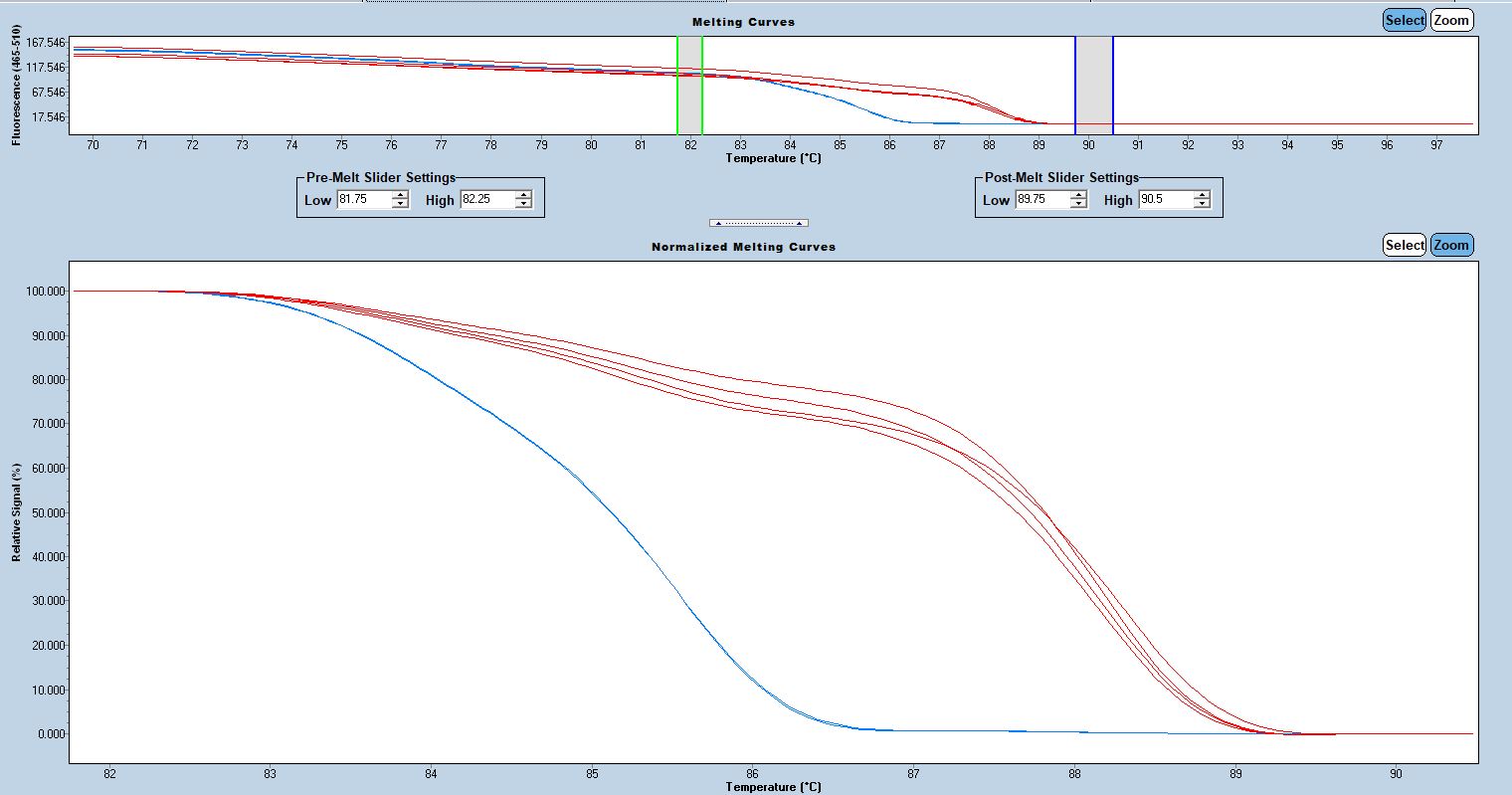Increase Post-Melt High value with up arrow
This screenshot has width=1512, height=795.
[x=1202, y=195]
